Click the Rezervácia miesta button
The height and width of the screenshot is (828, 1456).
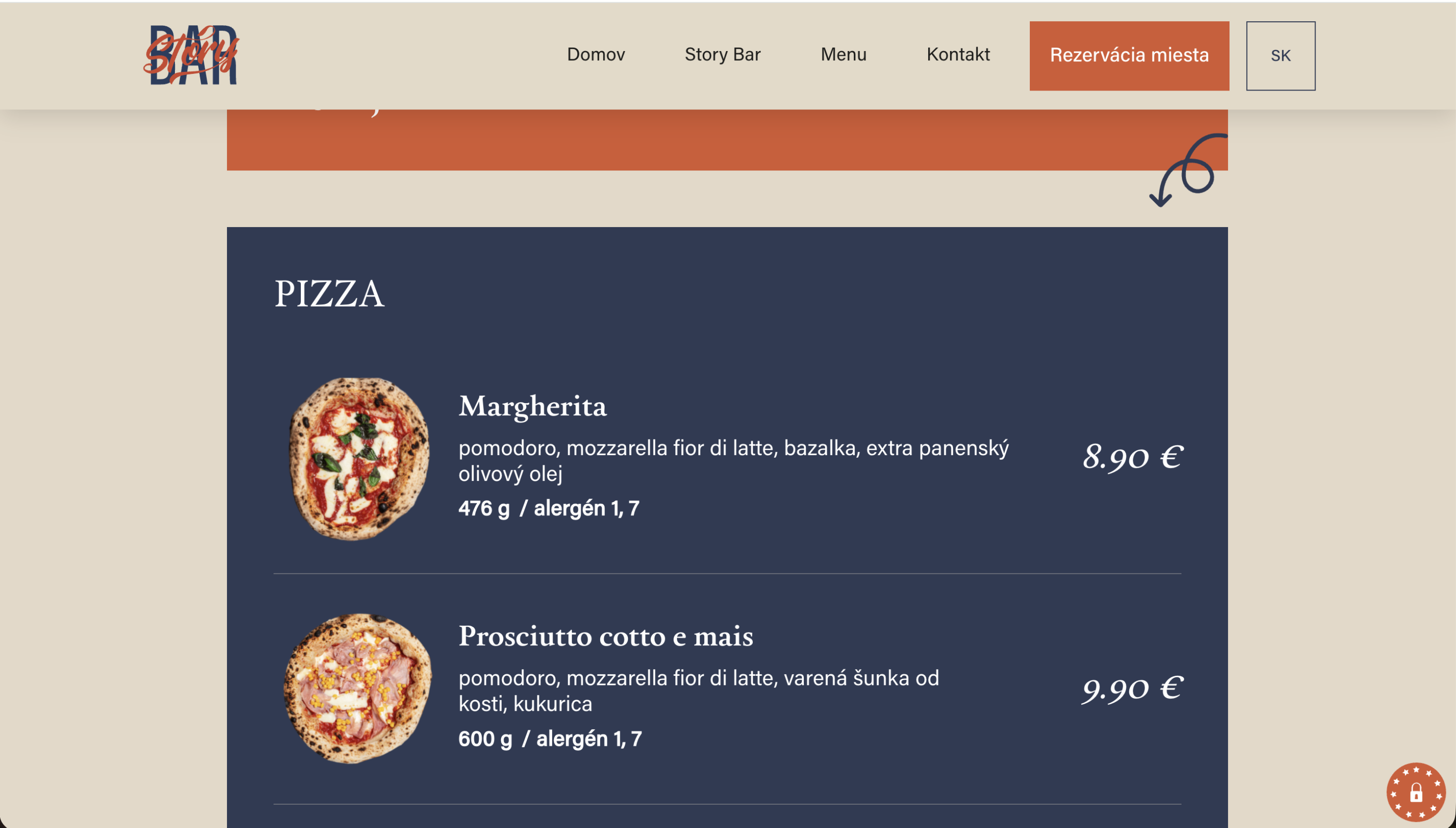[1129, 56]
